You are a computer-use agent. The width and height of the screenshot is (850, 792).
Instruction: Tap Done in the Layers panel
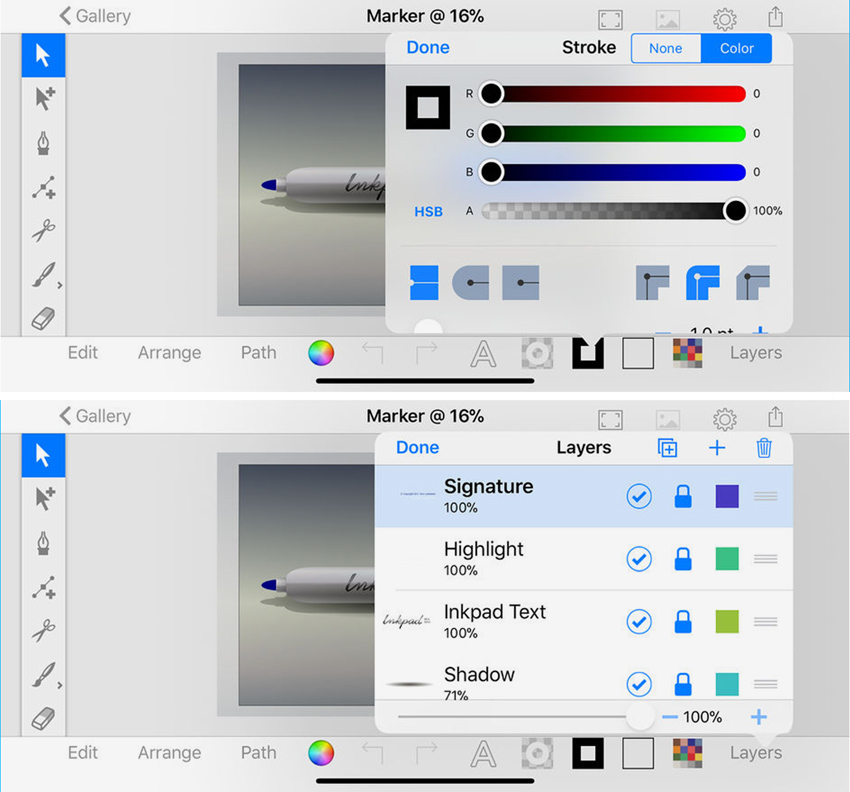coord(417,448)
